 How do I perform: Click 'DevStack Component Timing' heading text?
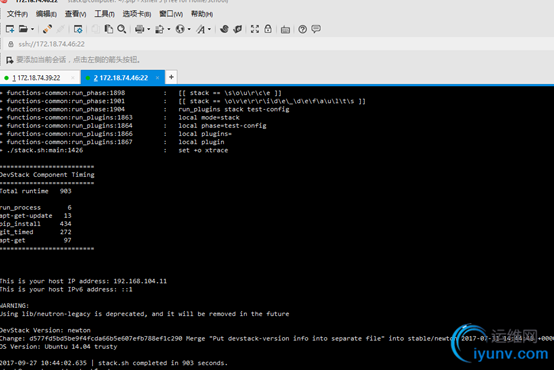47,175
